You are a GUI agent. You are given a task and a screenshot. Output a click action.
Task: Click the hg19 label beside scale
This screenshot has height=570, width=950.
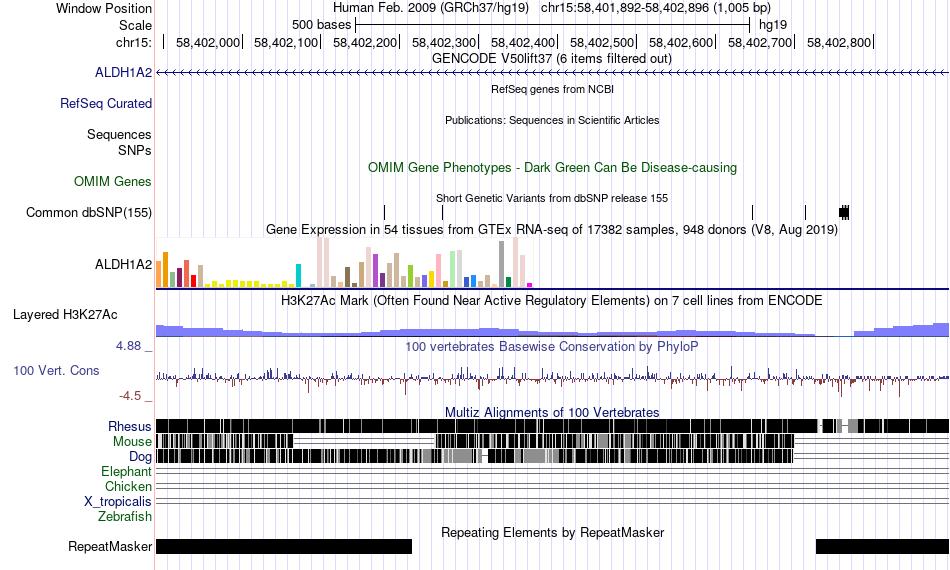773,25
